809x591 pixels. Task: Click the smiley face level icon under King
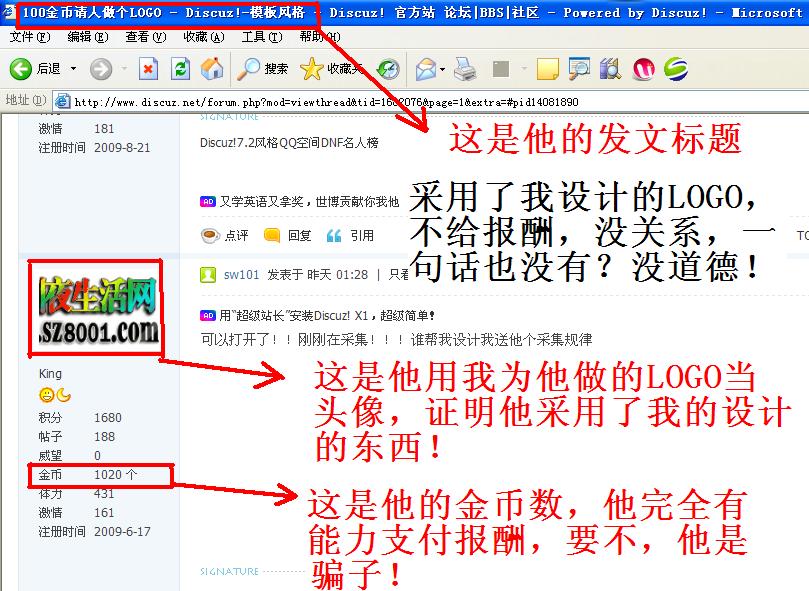pos(46,395)
